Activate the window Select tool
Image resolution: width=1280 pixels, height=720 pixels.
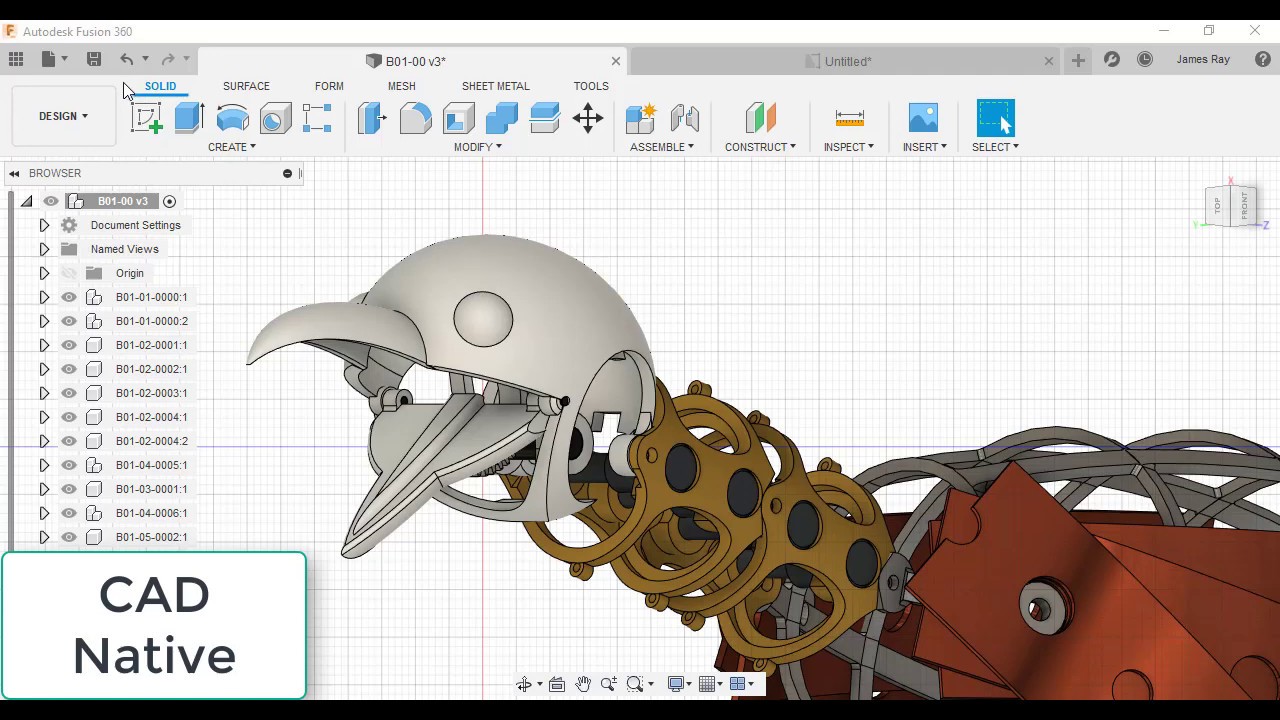995,118
